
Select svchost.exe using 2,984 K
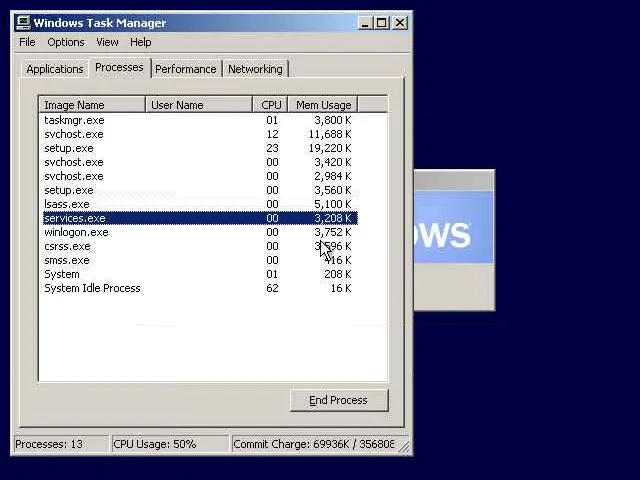click(x=200, y=176)
